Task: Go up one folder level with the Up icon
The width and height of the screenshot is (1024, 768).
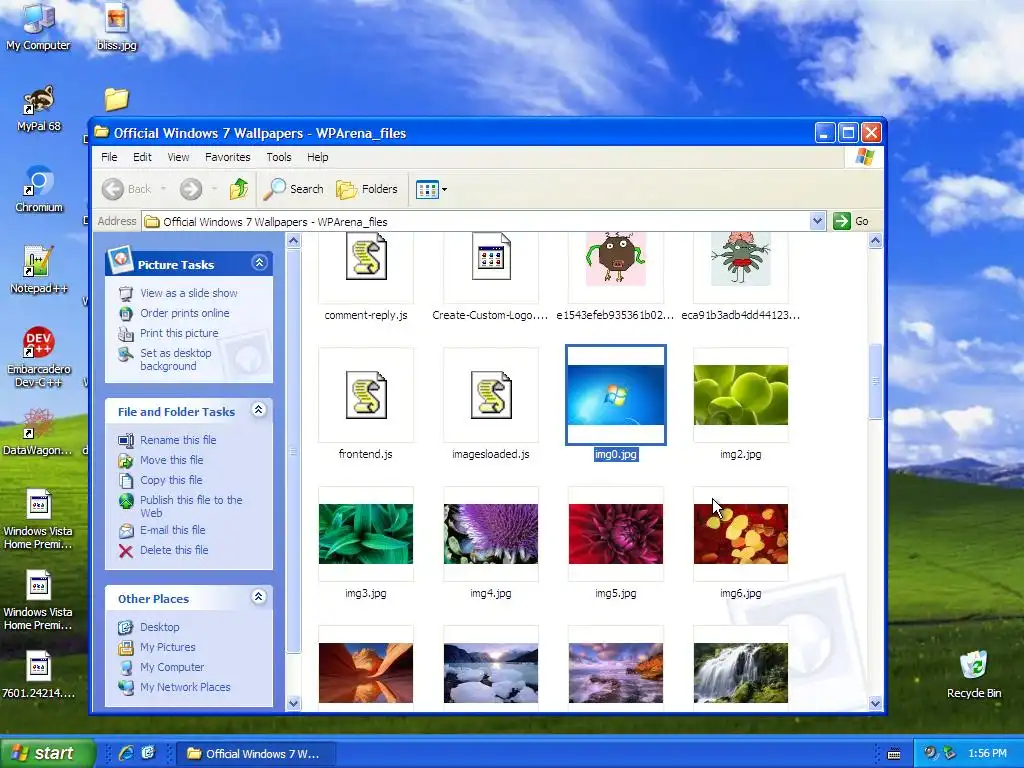Action: pyautogui.click(x=239, y=189)
